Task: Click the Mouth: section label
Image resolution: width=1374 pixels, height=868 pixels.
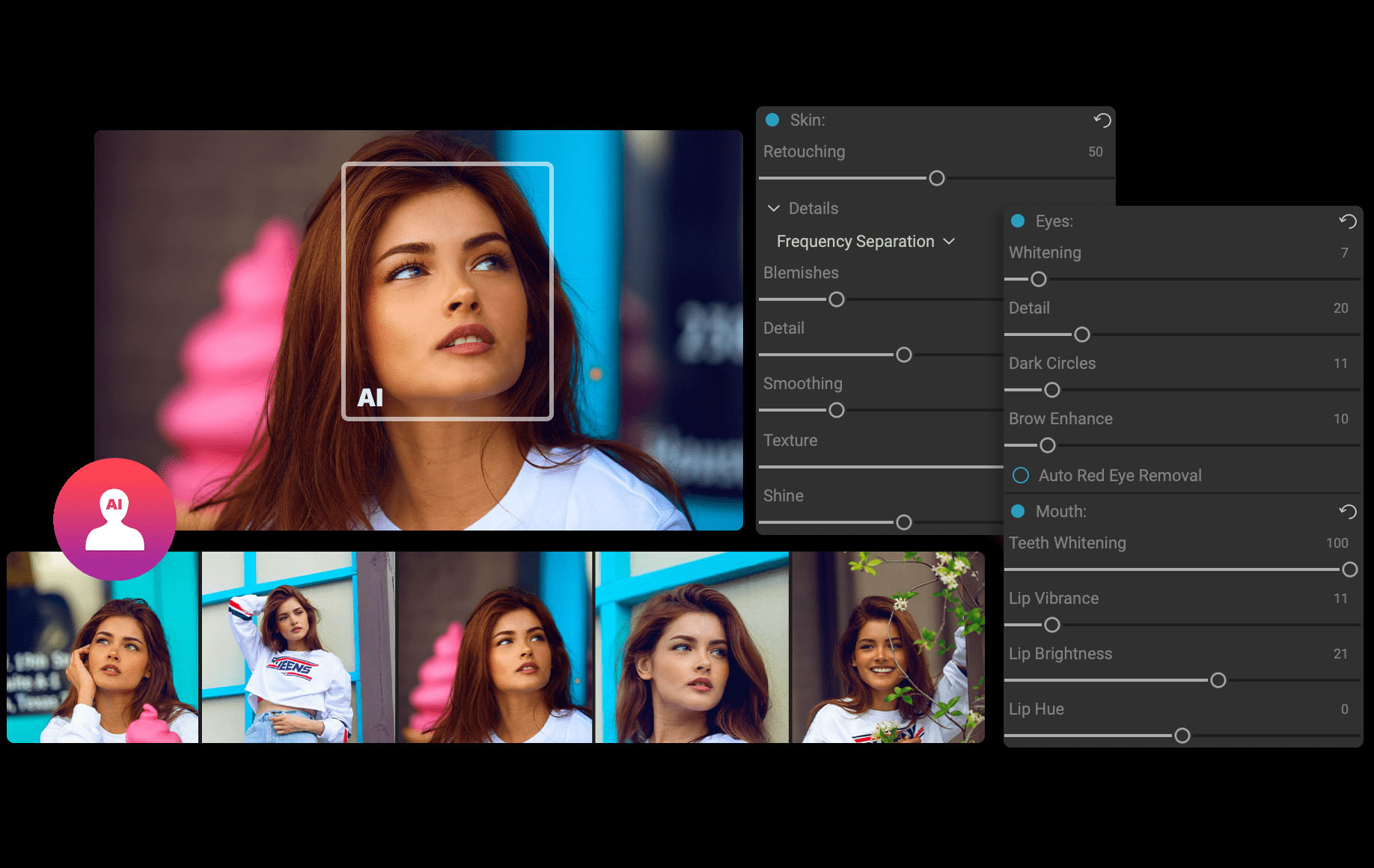Action: pos(1060,511)
